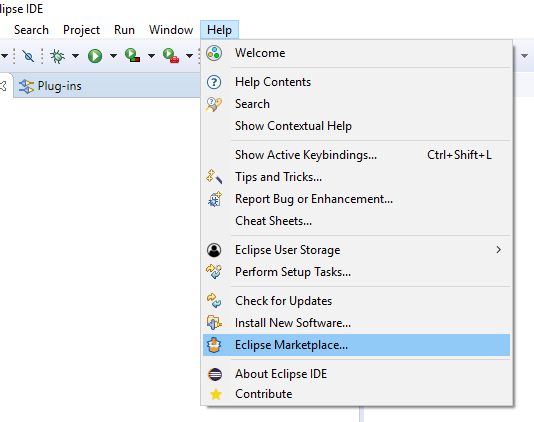This screenshot has width=534, height=422.
Task: Open Tips and Tricks
Action: [x=356, y=177]
